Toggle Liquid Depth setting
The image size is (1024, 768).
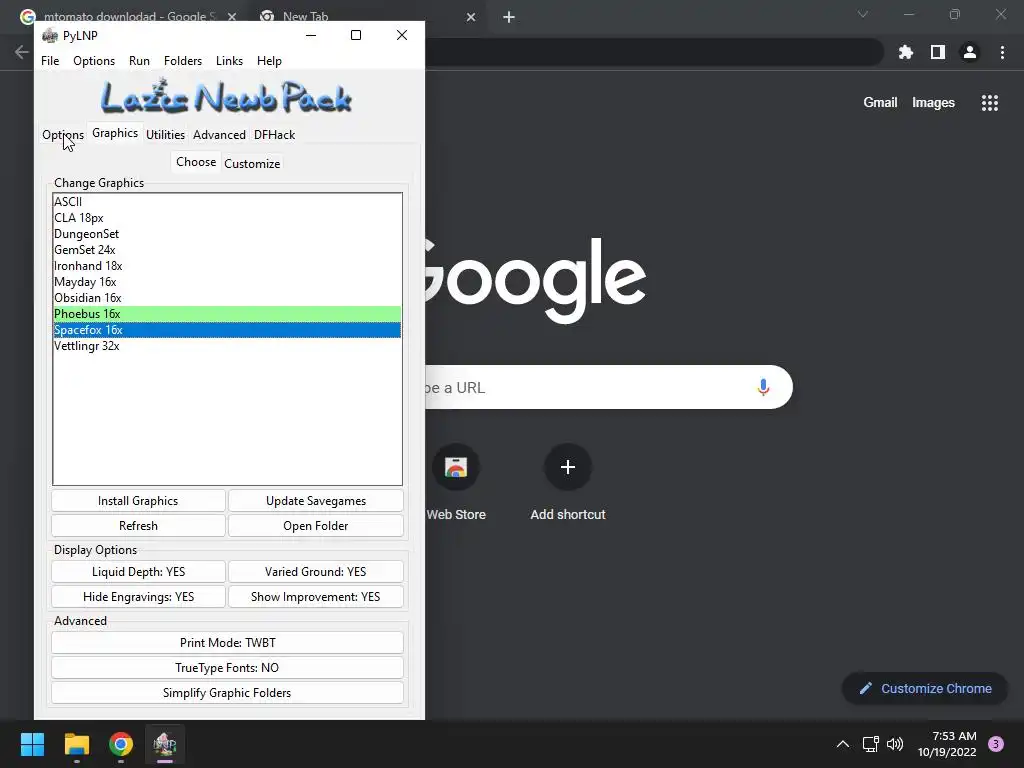138,571
